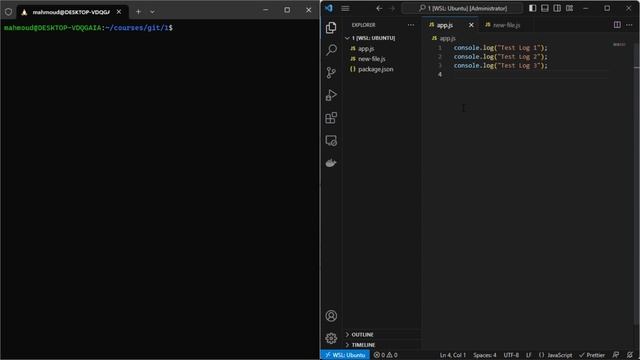Click the Prettier status bar item
Image resolution: width=640 pixels, height=360 pixels.
pos(592,355)
